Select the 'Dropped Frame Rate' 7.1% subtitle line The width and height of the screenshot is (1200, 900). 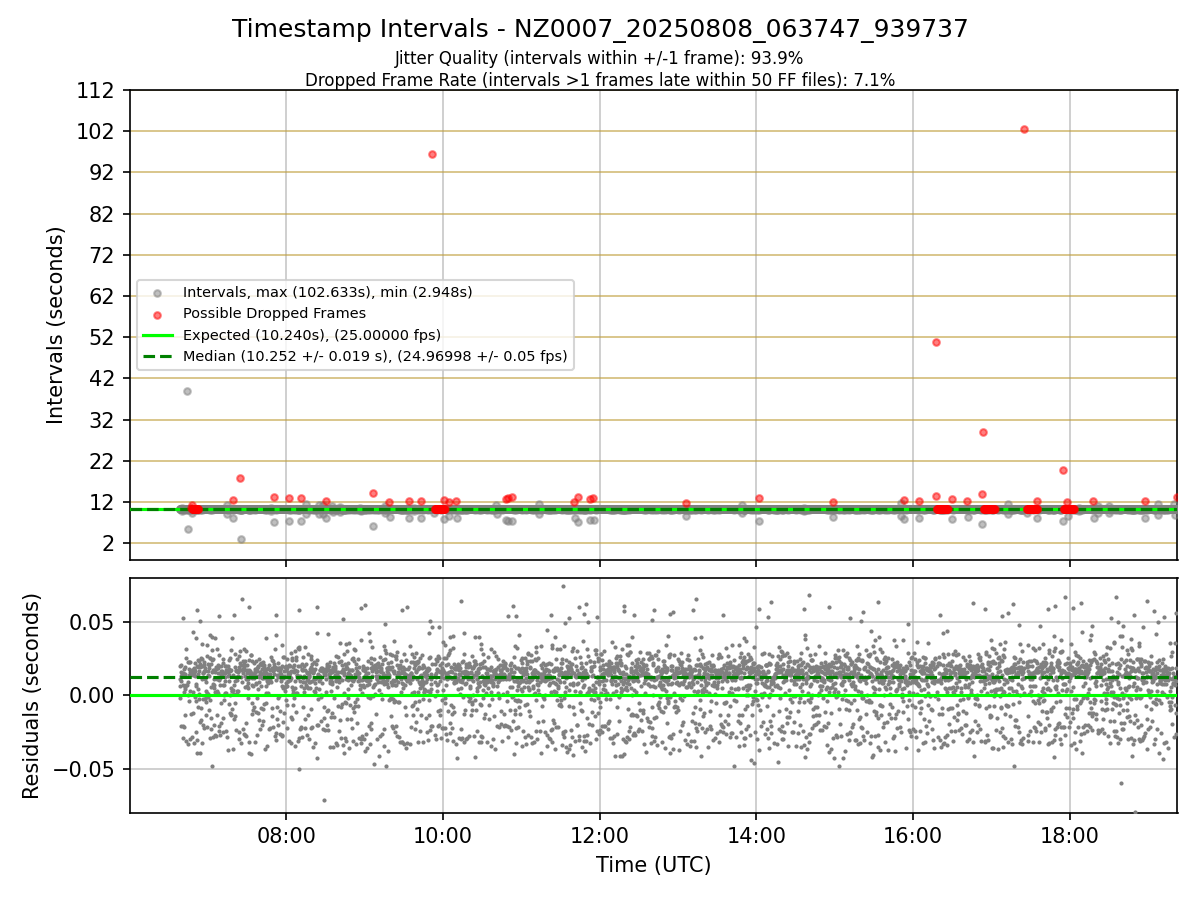tap(600, 80)
